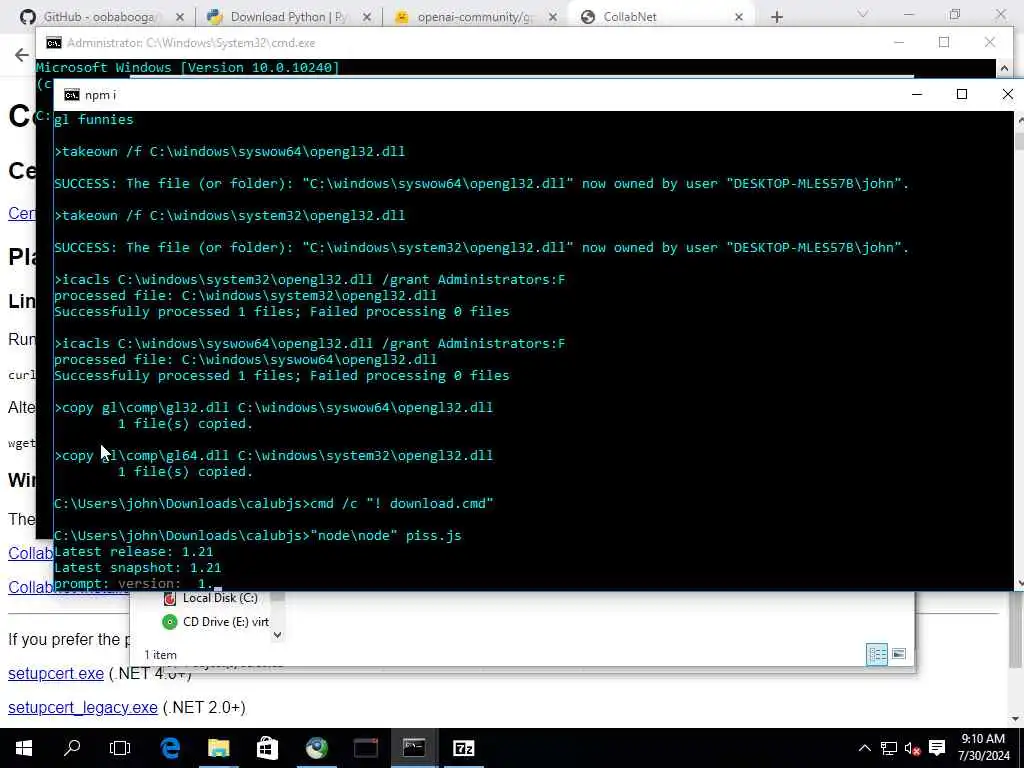Open a new browser tab

point(776,17)
